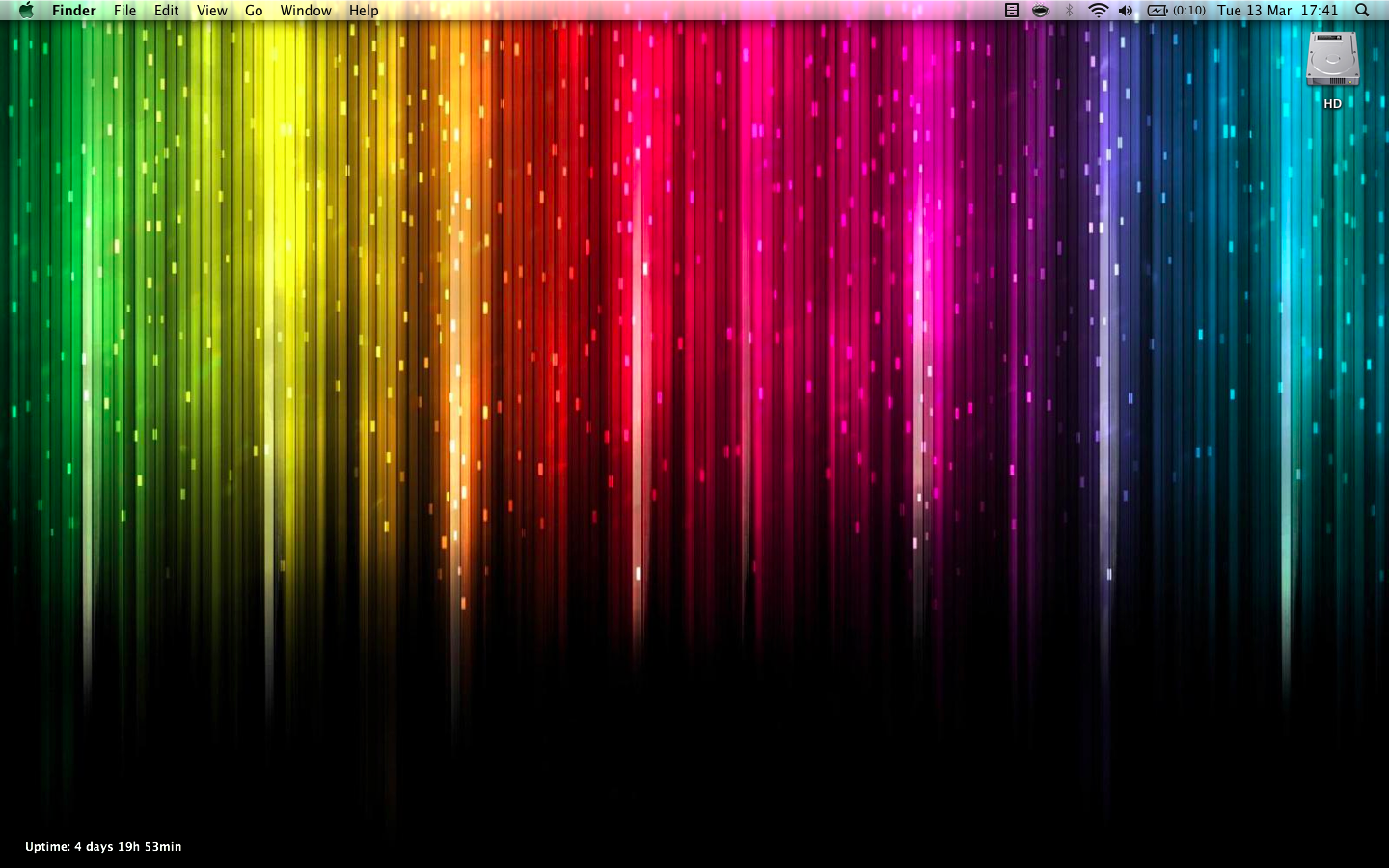This screenshot has height=868, width=1389.
Task: Open the battery status menu
Action: (x=1157, y=11)
